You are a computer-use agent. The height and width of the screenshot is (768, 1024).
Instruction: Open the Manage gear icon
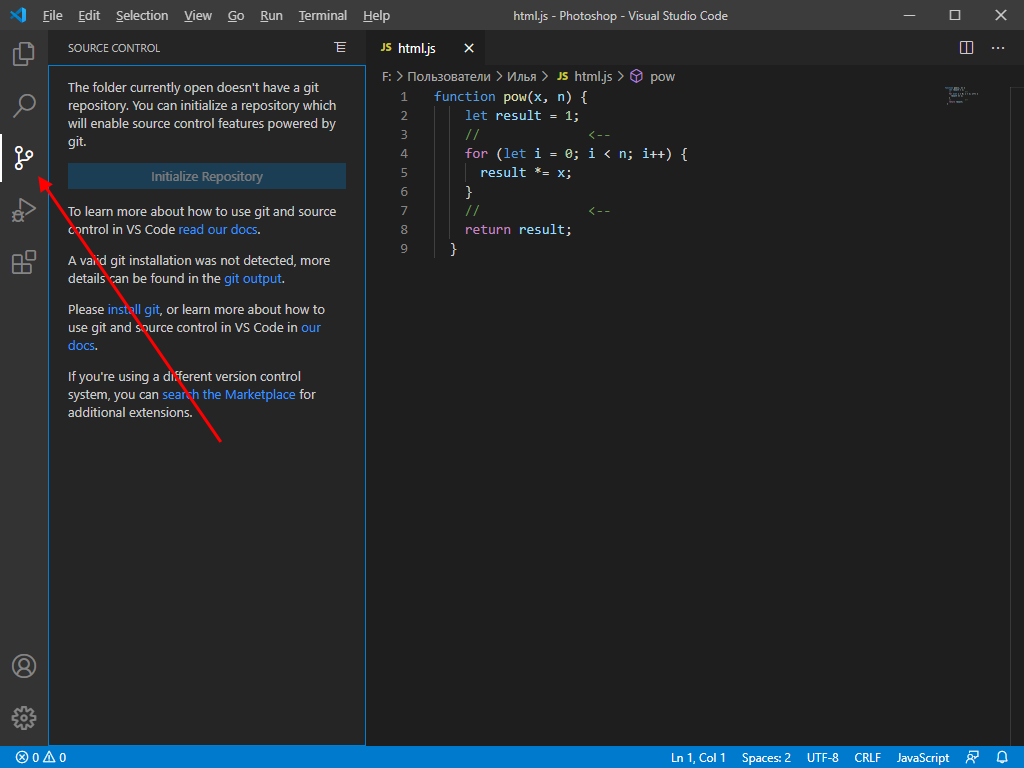coord(23,717)
